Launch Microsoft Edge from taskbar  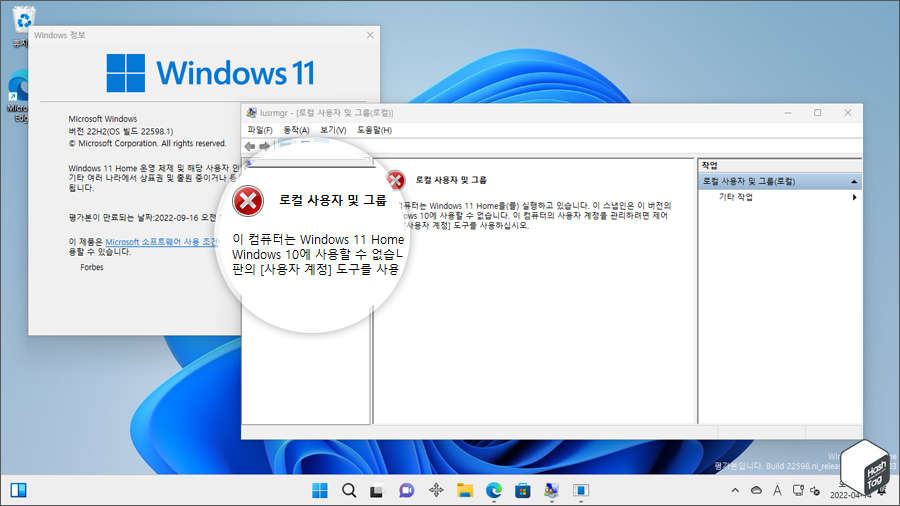494,491
